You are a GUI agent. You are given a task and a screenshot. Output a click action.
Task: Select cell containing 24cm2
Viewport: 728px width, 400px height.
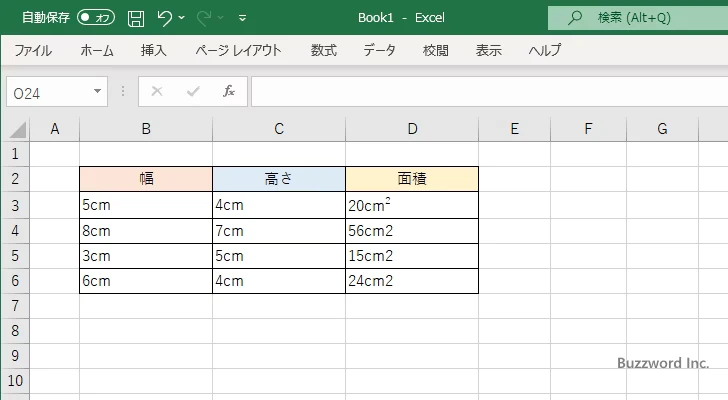pyautogui.click(x=412, y=281)
